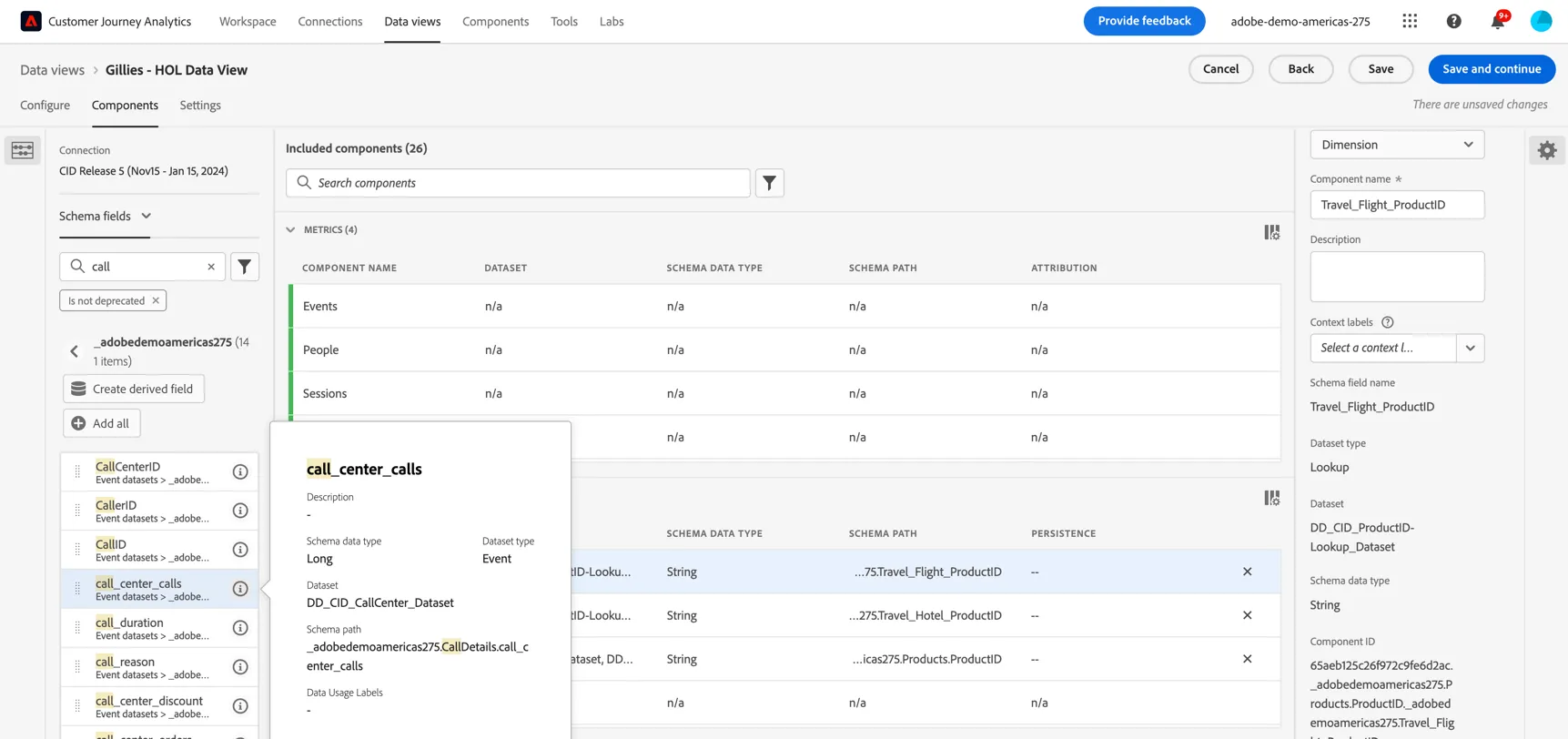Switch to the Configure tab
The width and height of the screenshot is (1568, 739).
click(45, 106)
